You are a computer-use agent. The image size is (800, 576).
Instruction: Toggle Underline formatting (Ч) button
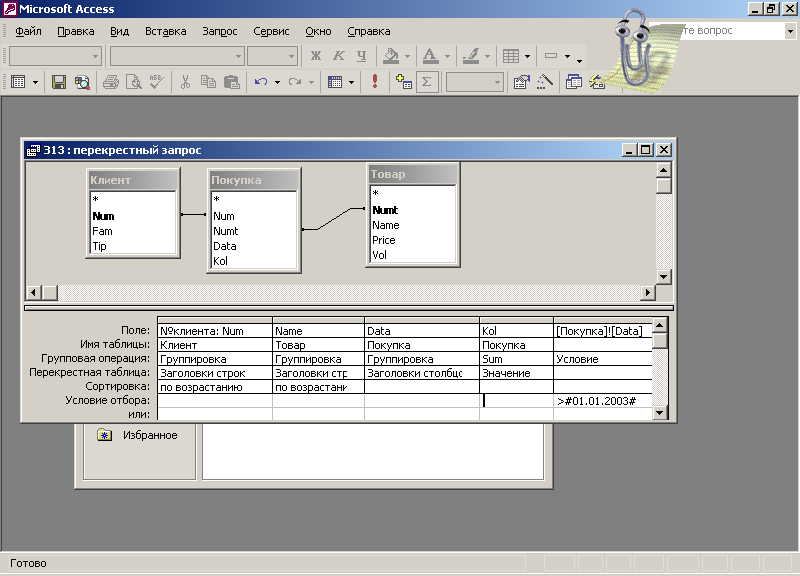362,56
